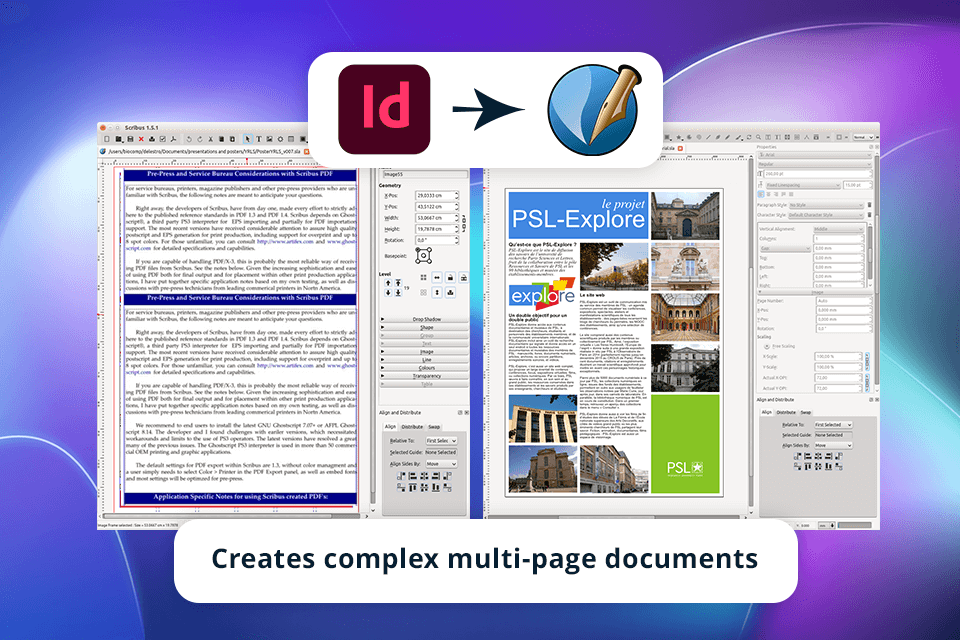The image size is (960, 640).
Task: Click Save icon in left Scribus toolbar
Action: [x=130, y=140]
